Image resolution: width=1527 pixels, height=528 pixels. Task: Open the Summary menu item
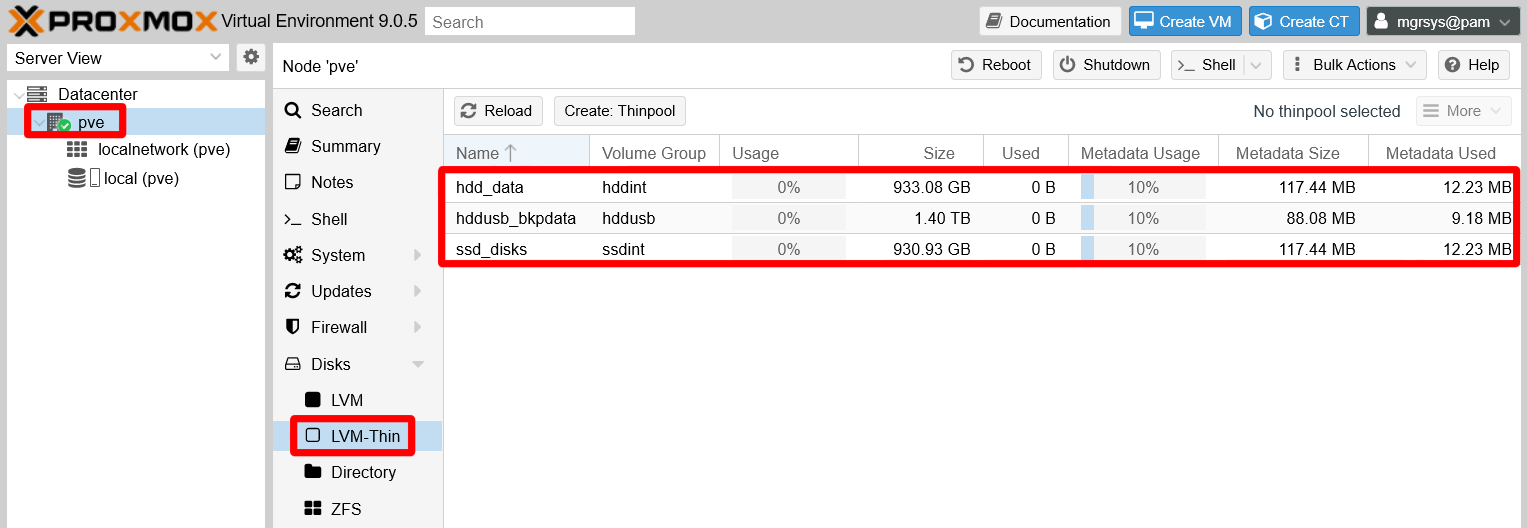pyautogui.click(x=345, y=146)
